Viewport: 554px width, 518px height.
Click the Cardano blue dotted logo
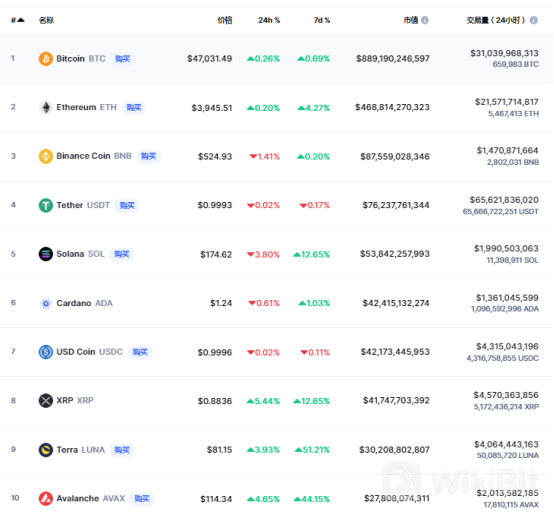click(x=46, y=303)
